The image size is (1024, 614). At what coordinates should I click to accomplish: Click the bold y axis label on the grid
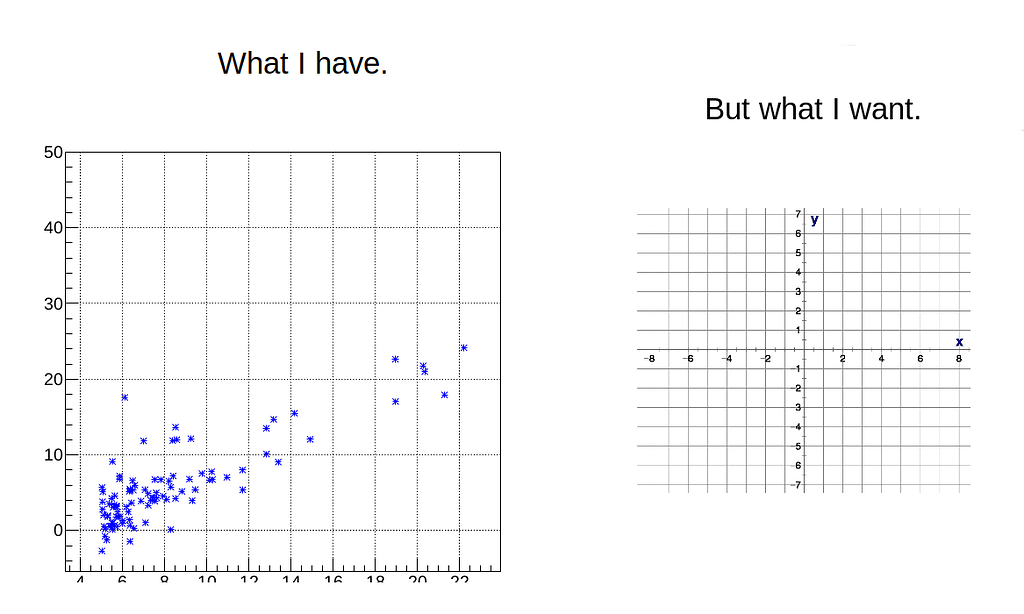[815, 219]
